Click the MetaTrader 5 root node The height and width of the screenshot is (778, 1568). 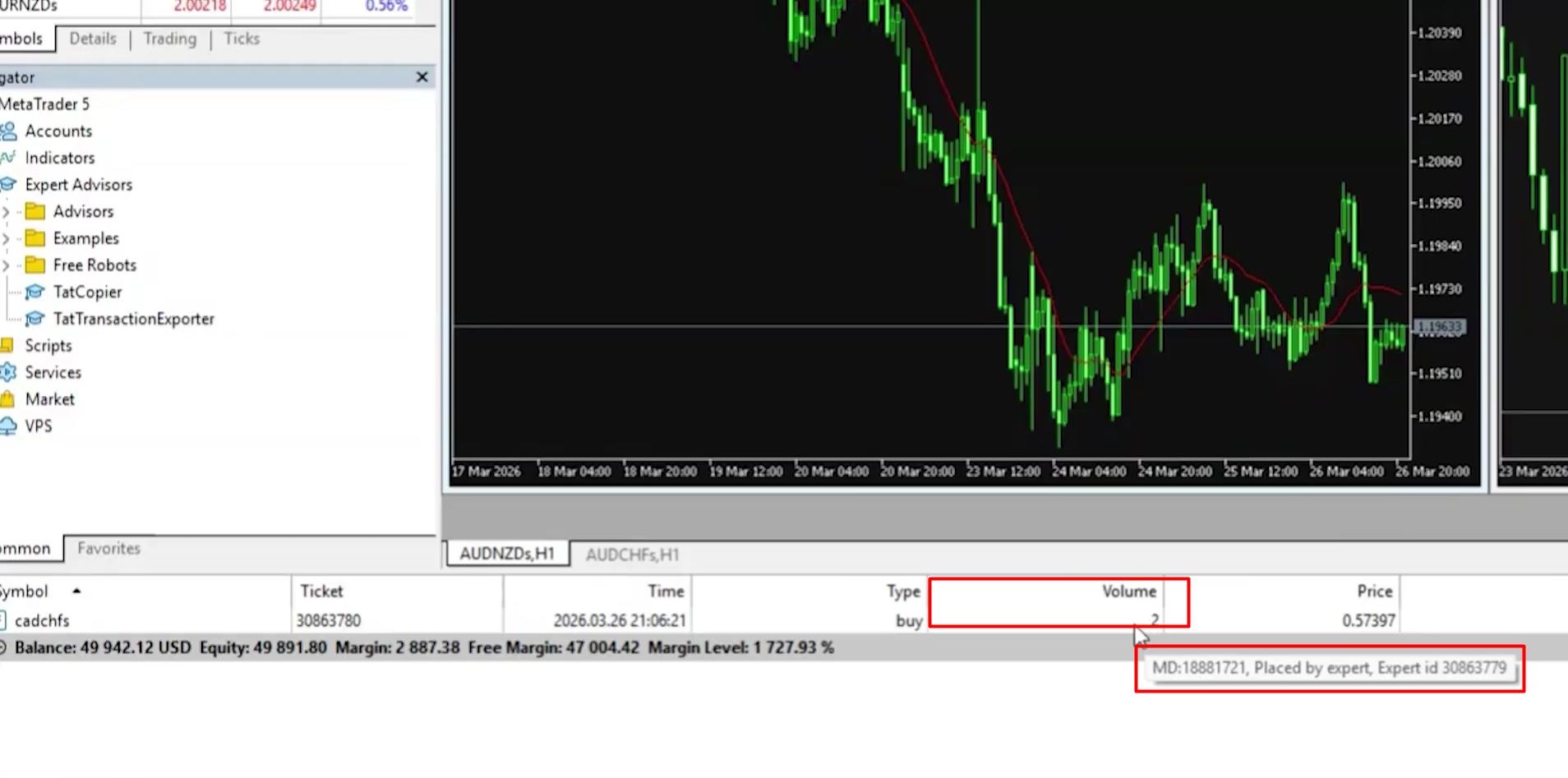point(44,104)
